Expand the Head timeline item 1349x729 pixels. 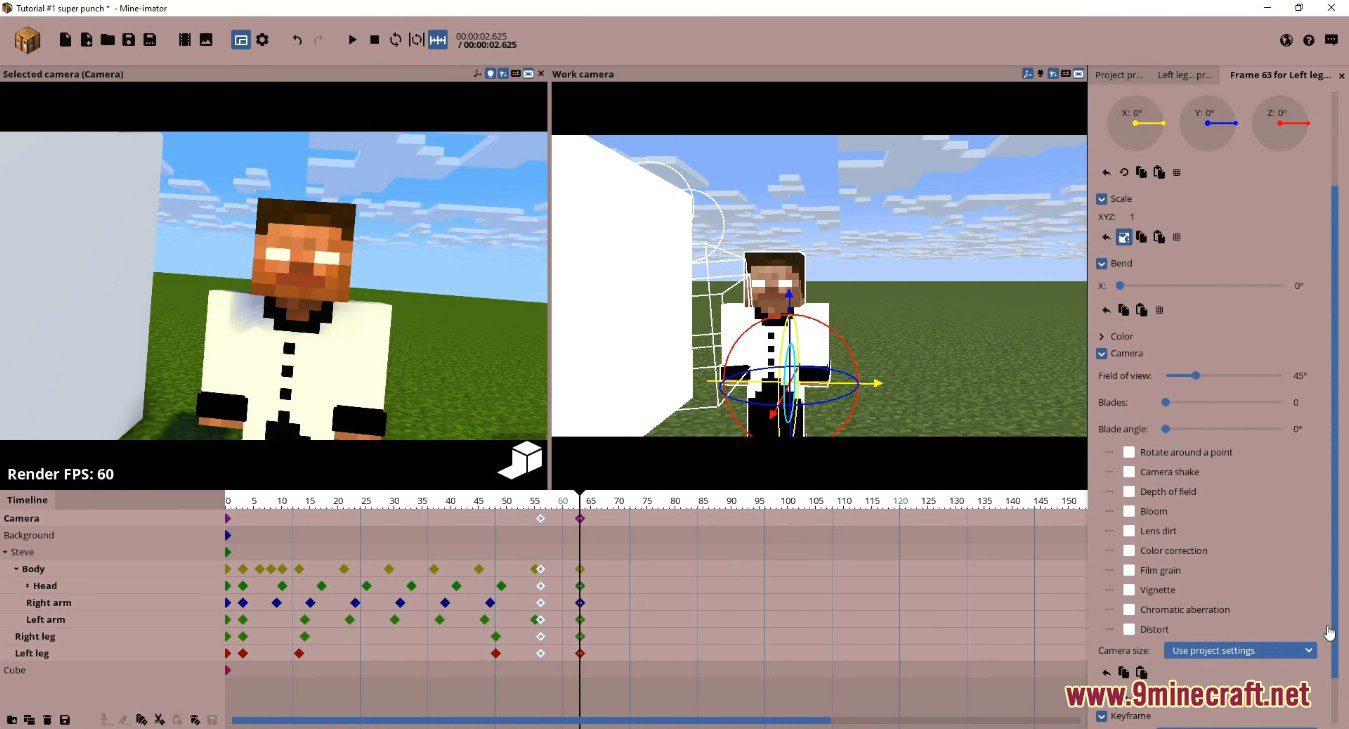pos(28,586)
